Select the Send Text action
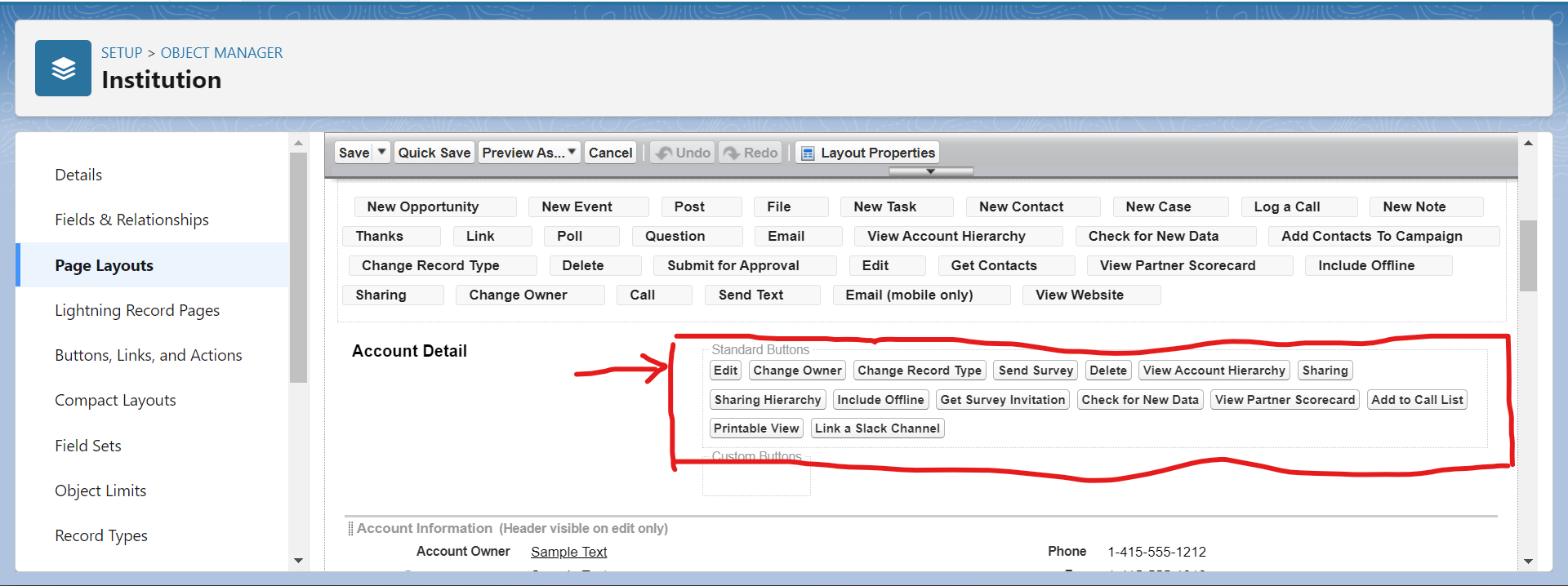 (762, 295)
